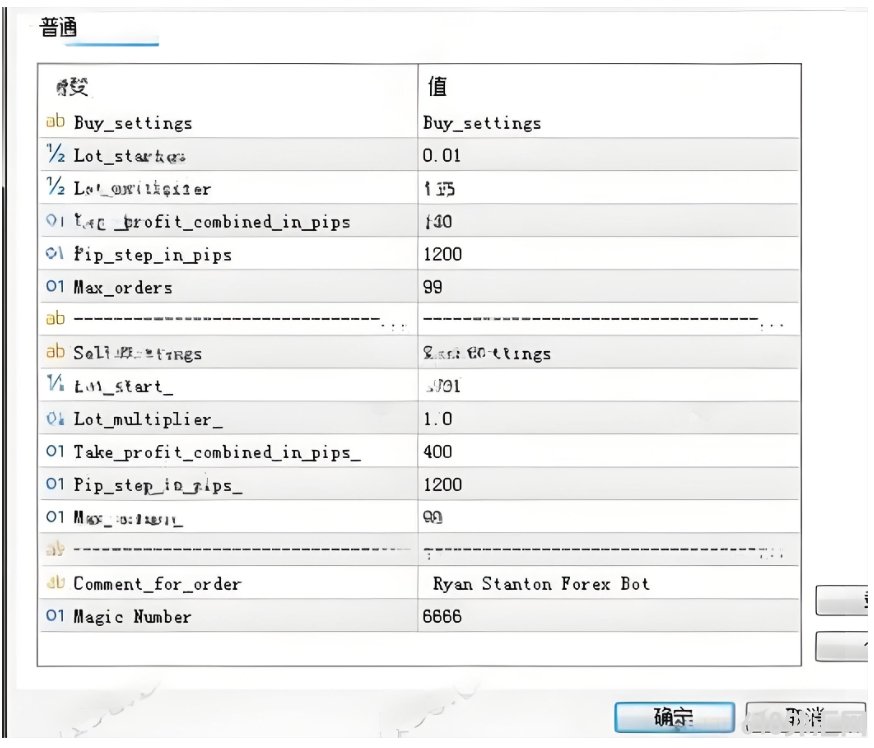Select Take_profit_combined_in_pips_ name in Sell section

pos(217,452)
